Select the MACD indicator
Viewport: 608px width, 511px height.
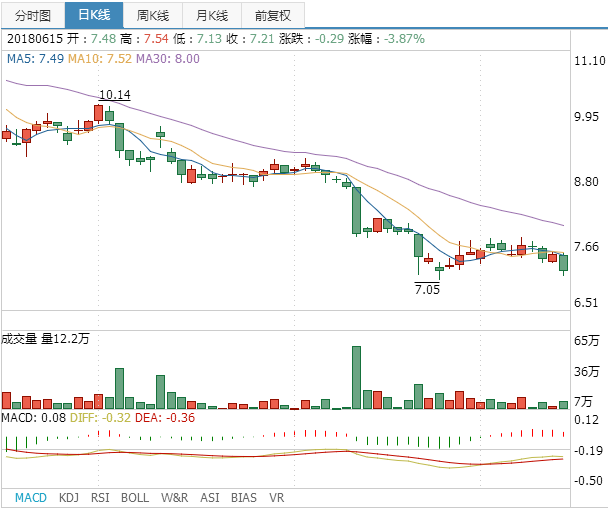pos(31,497)
